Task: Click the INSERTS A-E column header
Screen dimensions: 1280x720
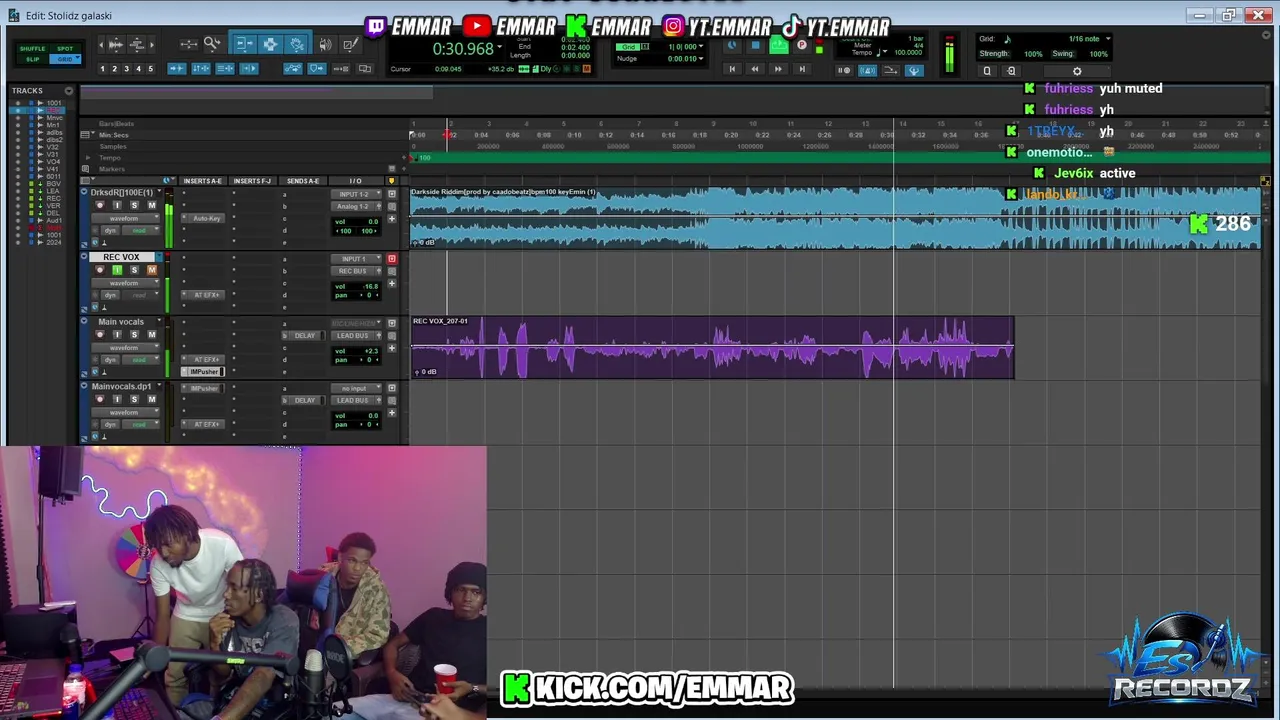Action: [203, 181]
